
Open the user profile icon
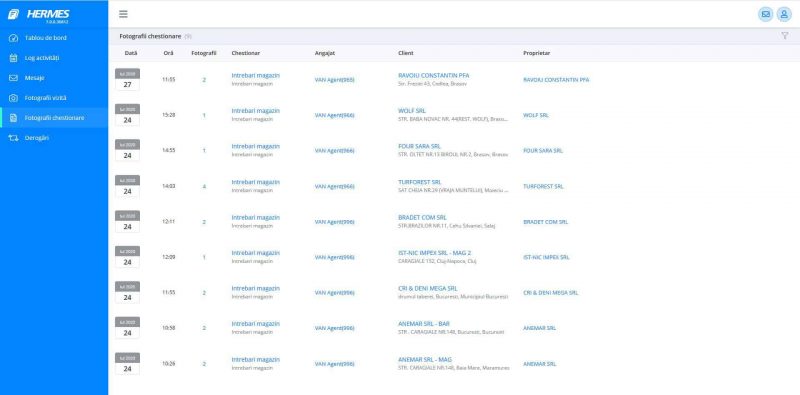[784, 14]
